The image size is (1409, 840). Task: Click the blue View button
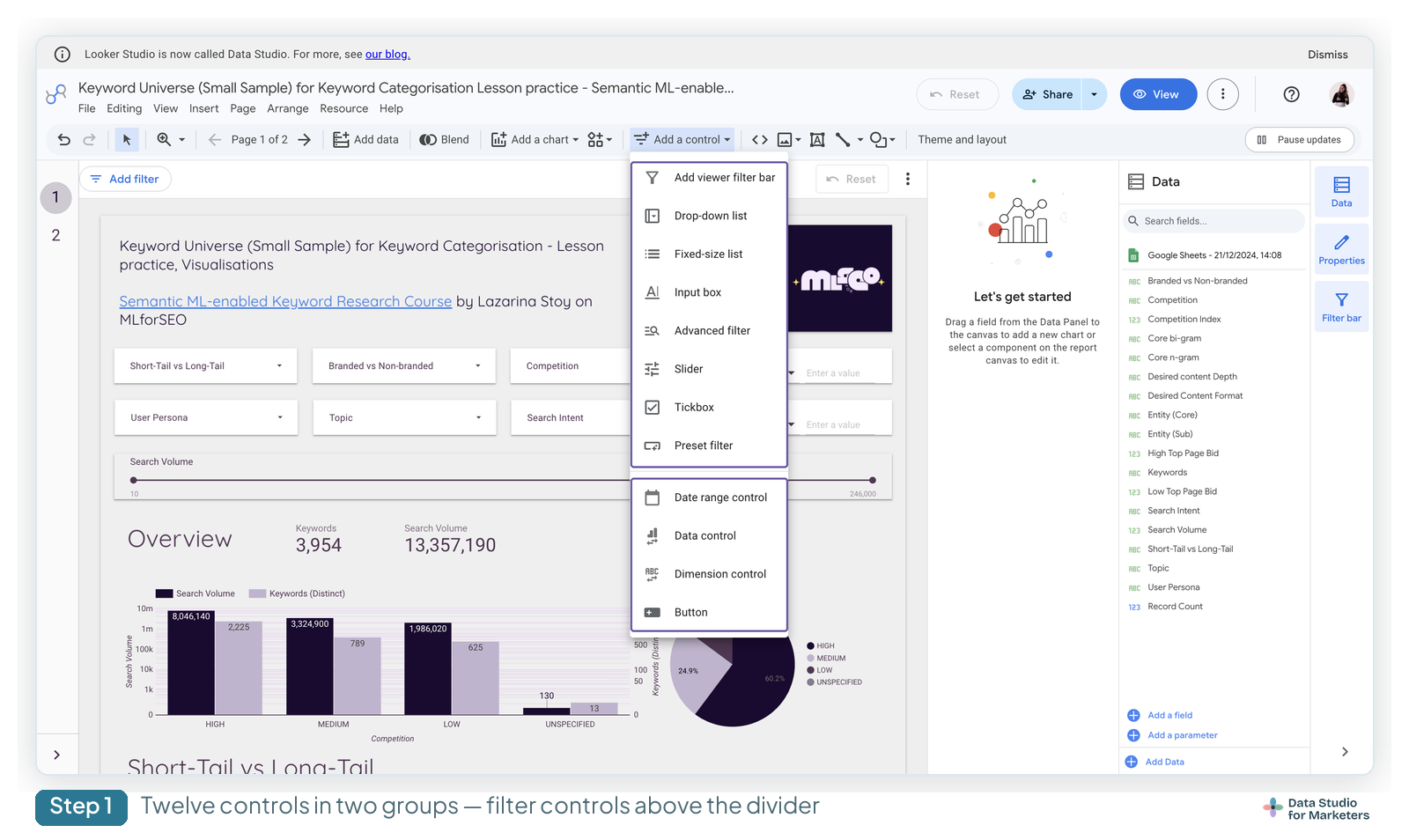pos(1158,94)
